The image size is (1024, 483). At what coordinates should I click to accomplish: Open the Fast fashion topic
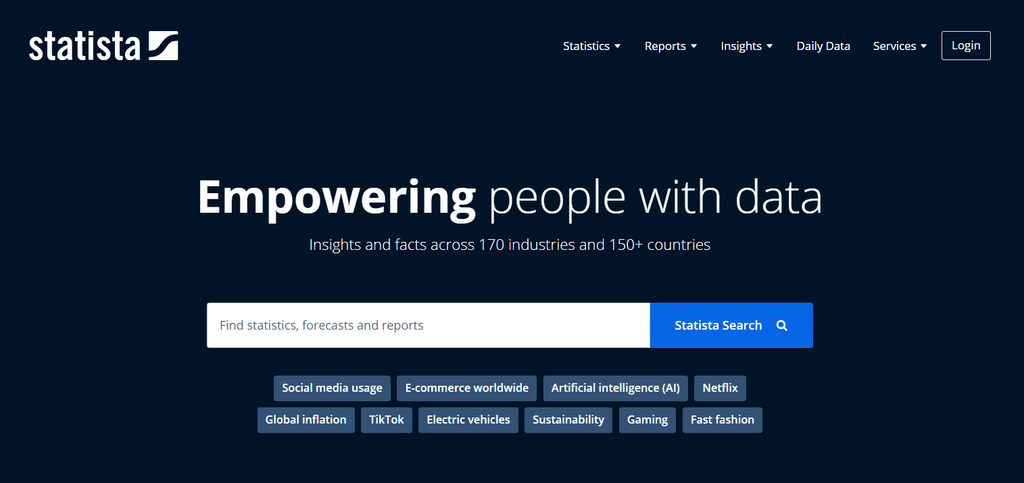pyautogui.click(x=722, y=420)
